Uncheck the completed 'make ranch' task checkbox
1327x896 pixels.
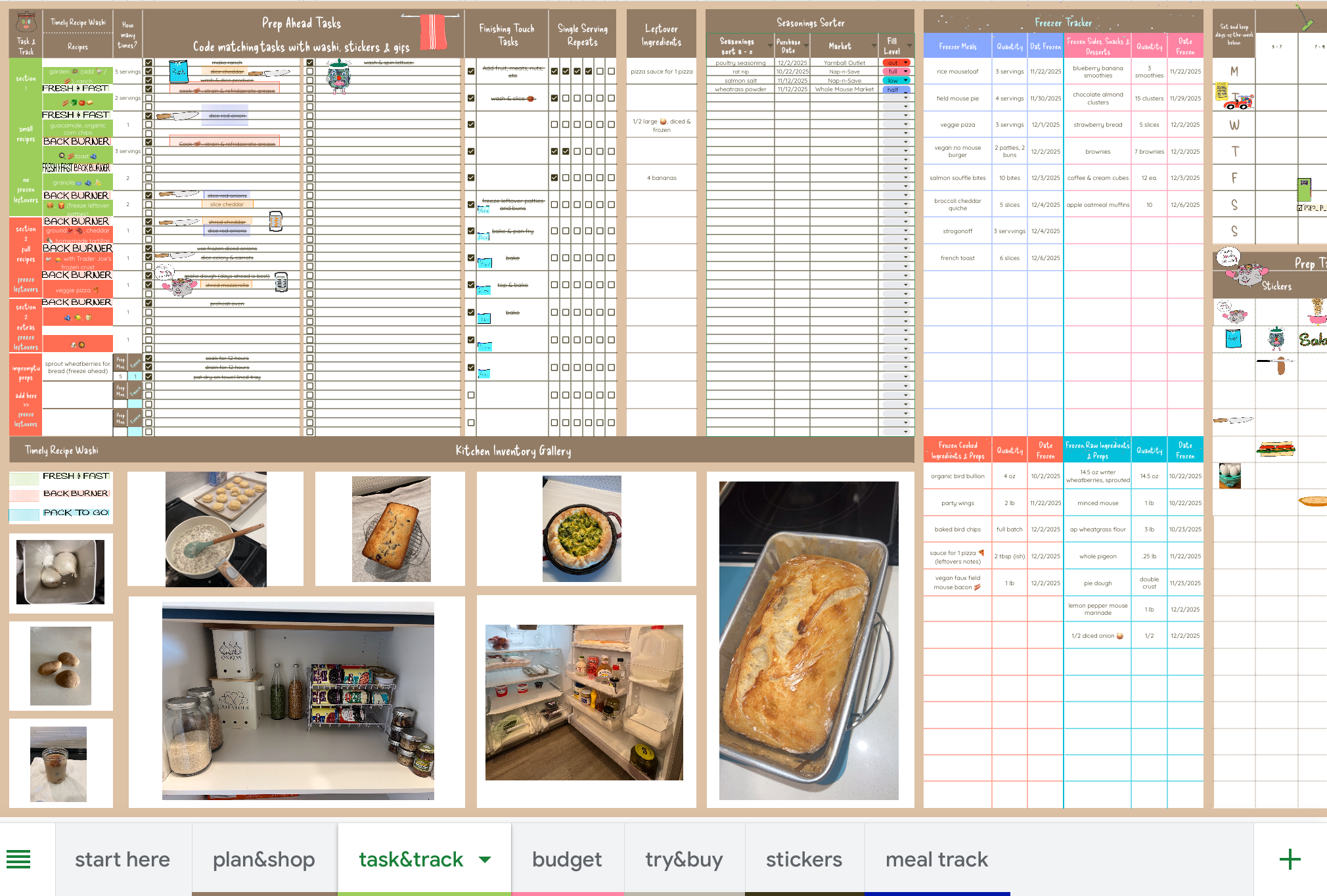pyautogui.click(x=149, y=62)
